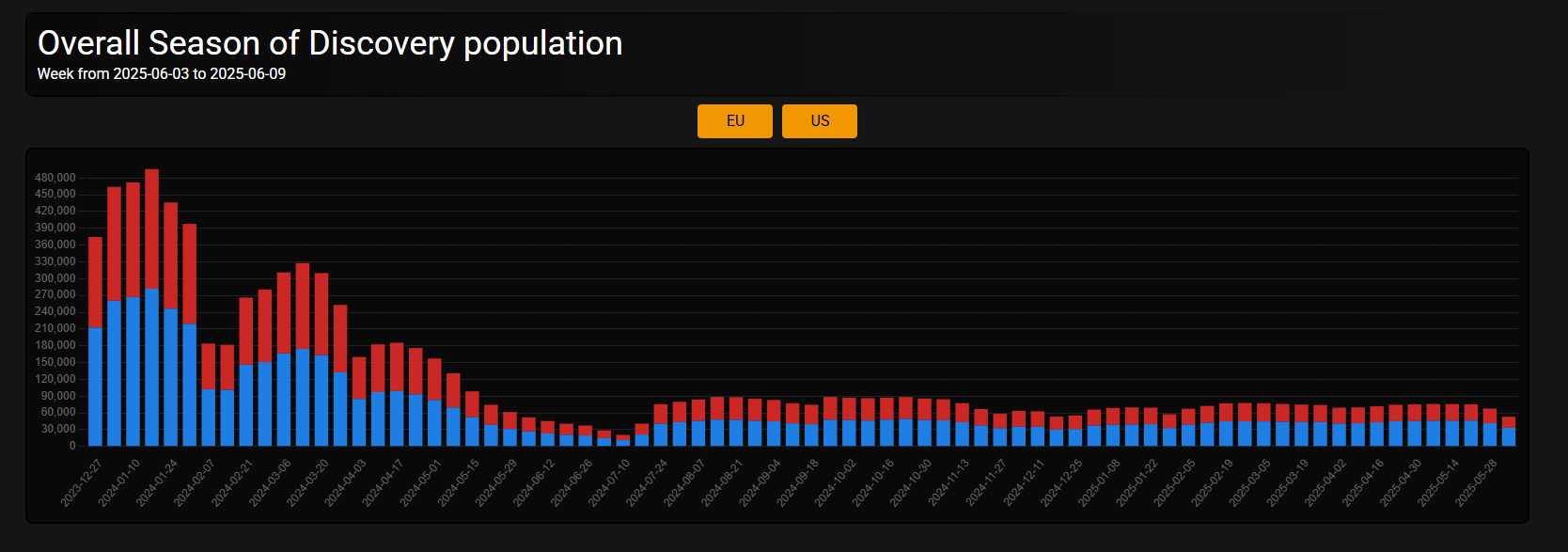Click the 2025-05-14 x-axis date label

click(1438, 483)
